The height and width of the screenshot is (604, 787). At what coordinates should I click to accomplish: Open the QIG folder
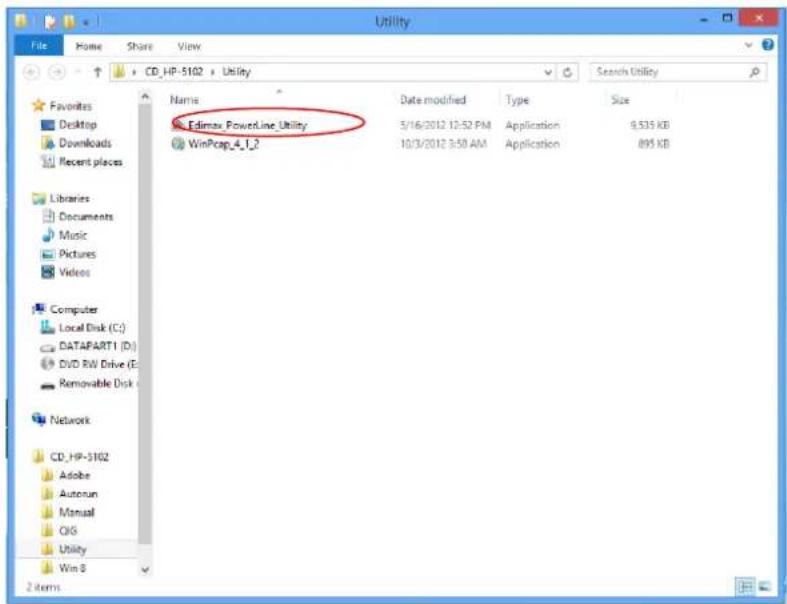tap(68, 531)
